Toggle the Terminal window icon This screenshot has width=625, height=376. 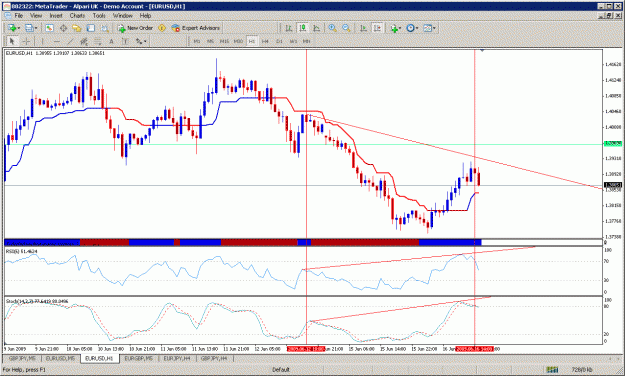pos(90,28)
